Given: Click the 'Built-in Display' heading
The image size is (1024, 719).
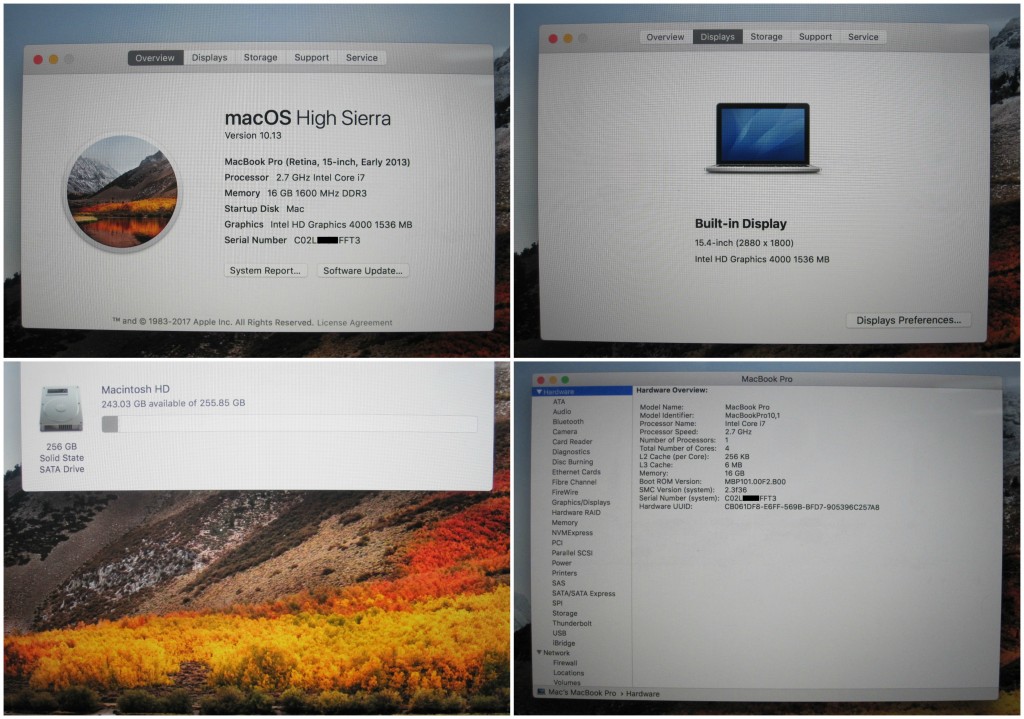Looking at the screenshot, I should (x=741, y=223).
